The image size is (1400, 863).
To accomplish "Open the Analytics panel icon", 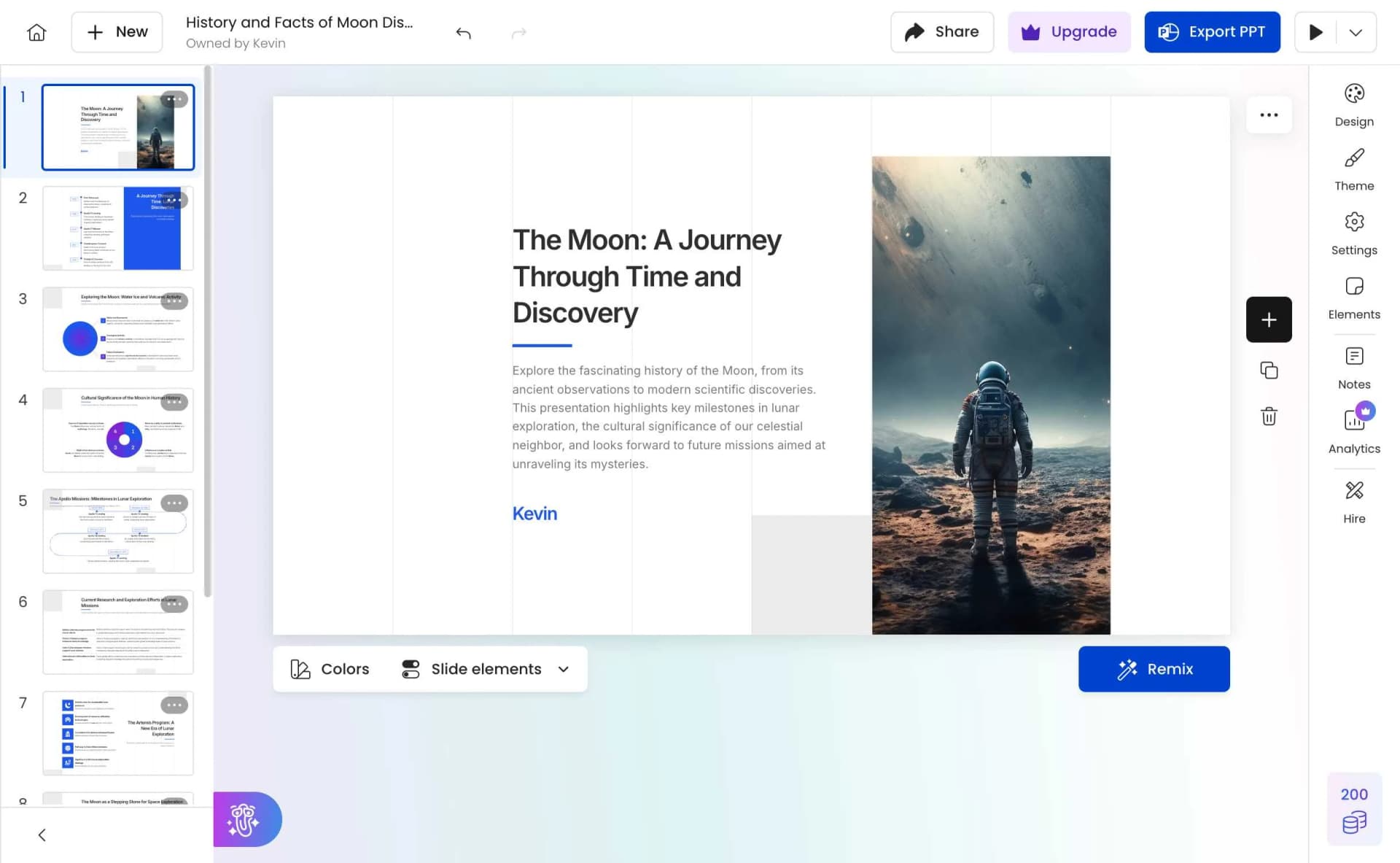I will [1354, 421].
